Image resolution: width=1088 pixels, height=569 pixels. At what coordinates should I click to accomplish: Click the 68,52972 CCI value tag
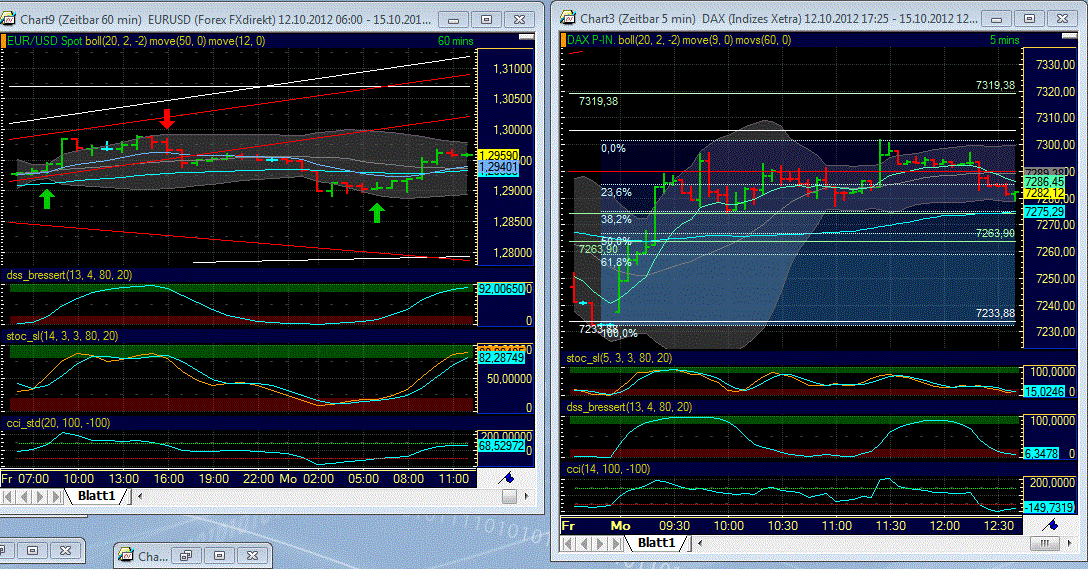pos(502,445)
